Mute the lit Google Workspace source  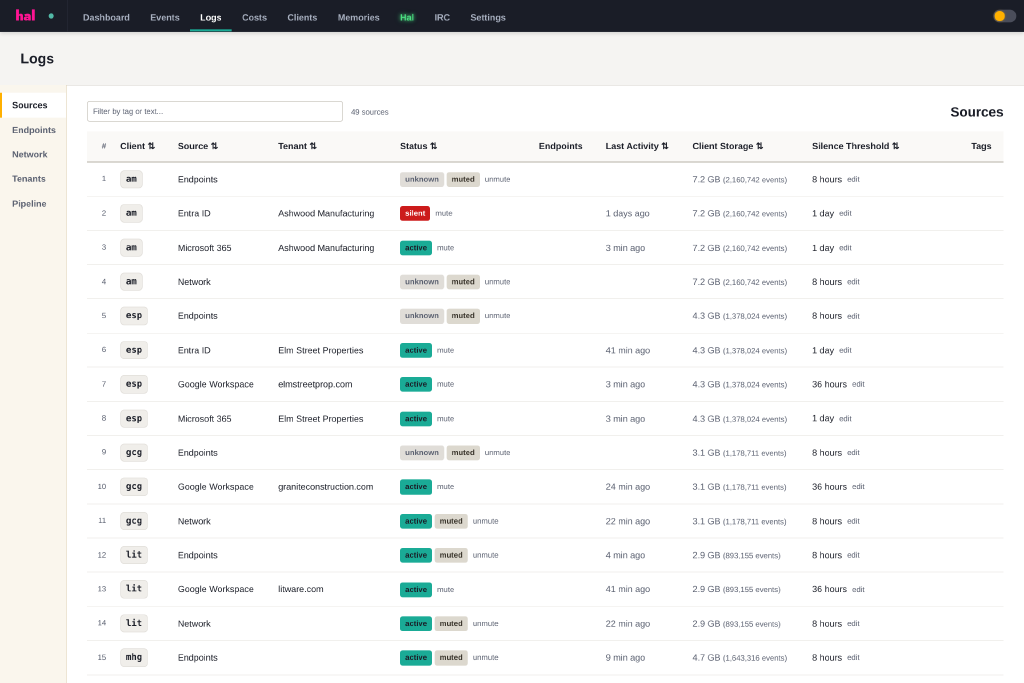pos(445,590)
